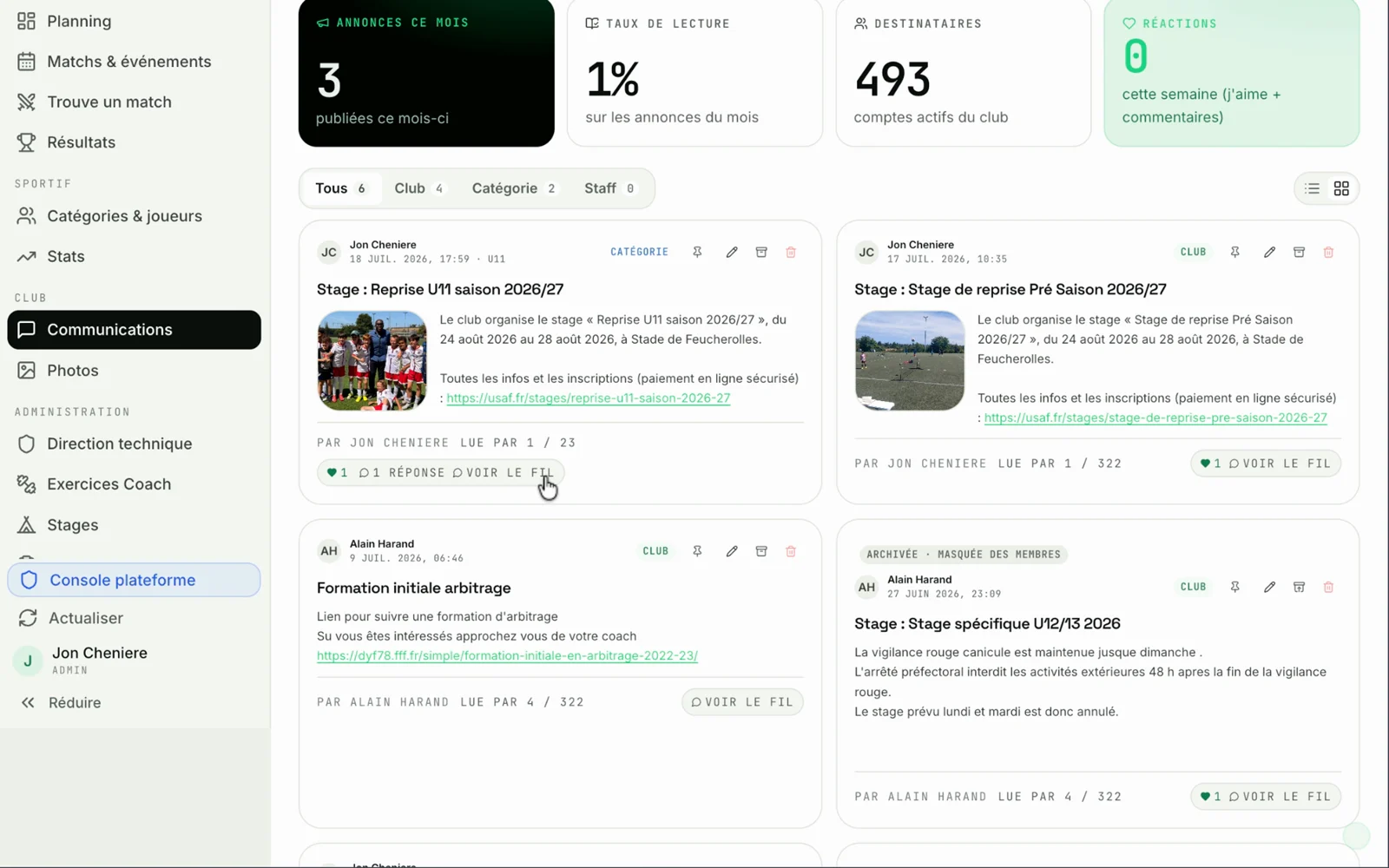Archive the Formation initiale arbitrage post

click(761, 551)
